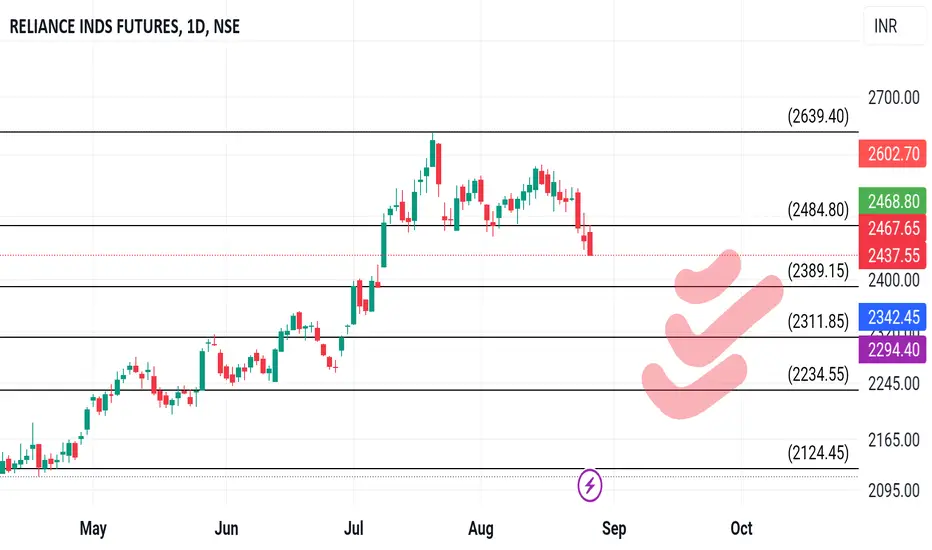Click the (2639.40) resistance level label
Image resolution: width=932 pixels, height=550 pixels.
coord(818,116)
